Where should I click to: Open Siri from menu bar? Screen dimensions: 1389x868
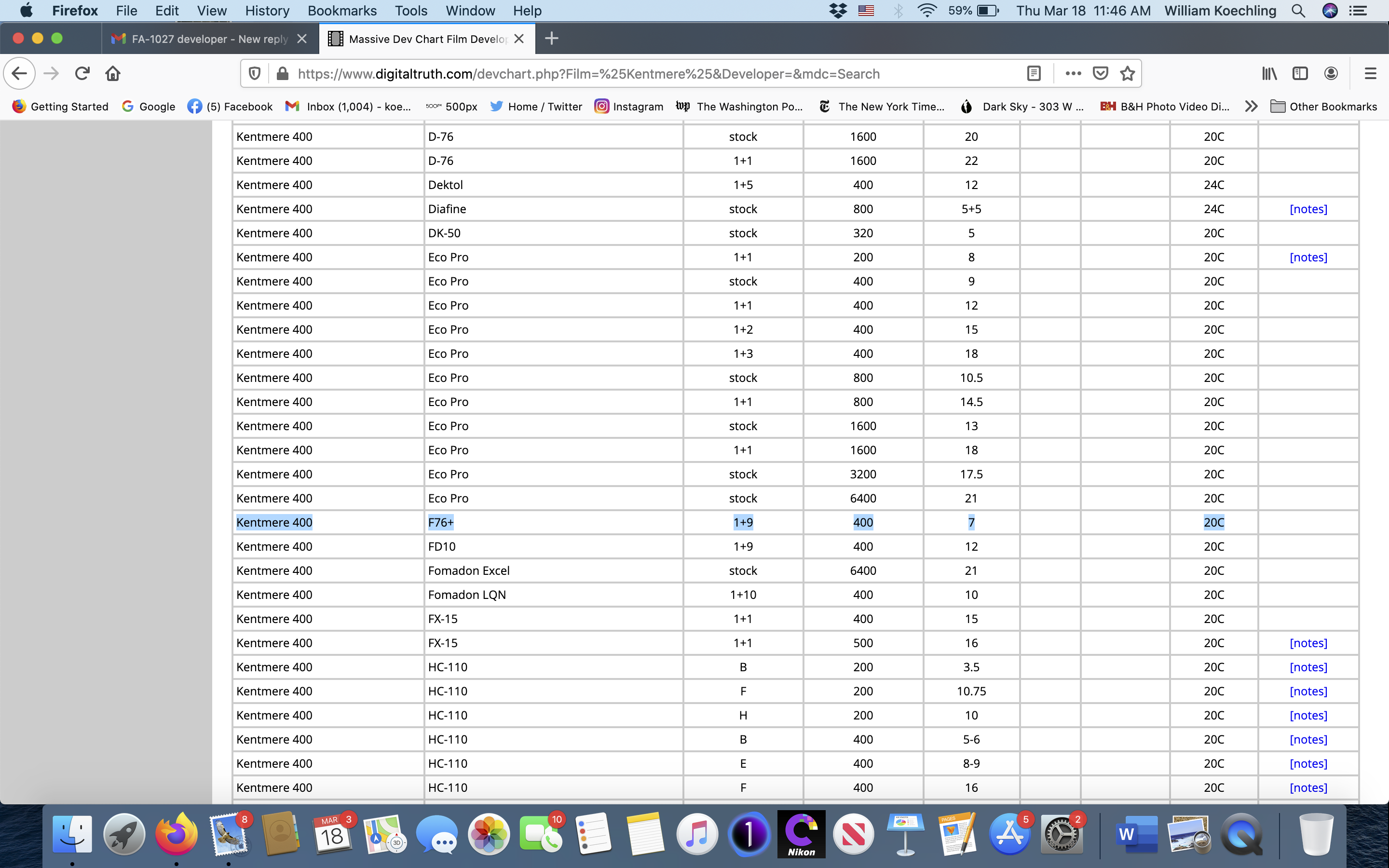point(1330,10)
